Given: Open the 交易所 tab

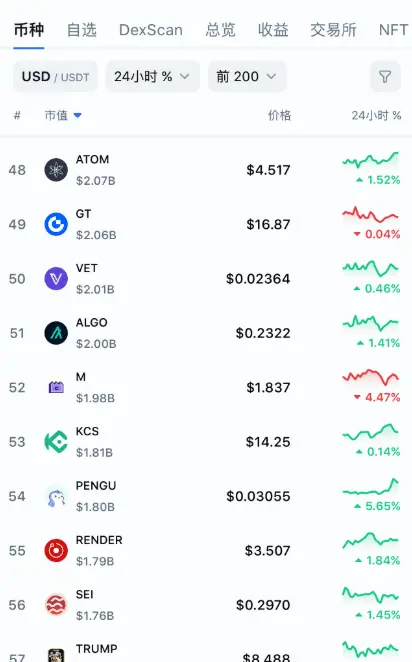Looking at the screenshot, I should pos(333,30).
